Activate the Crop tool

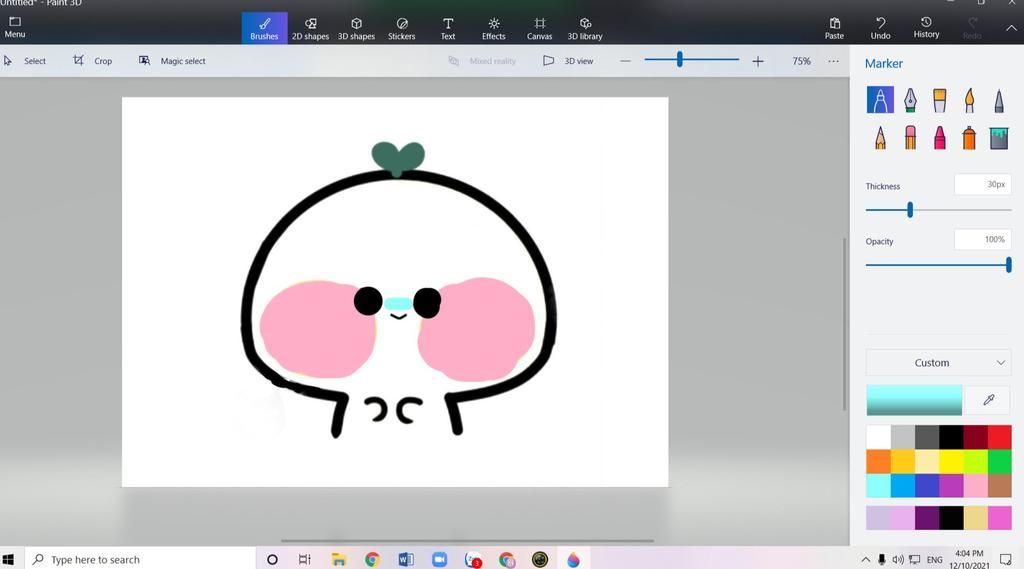(93, 61)
